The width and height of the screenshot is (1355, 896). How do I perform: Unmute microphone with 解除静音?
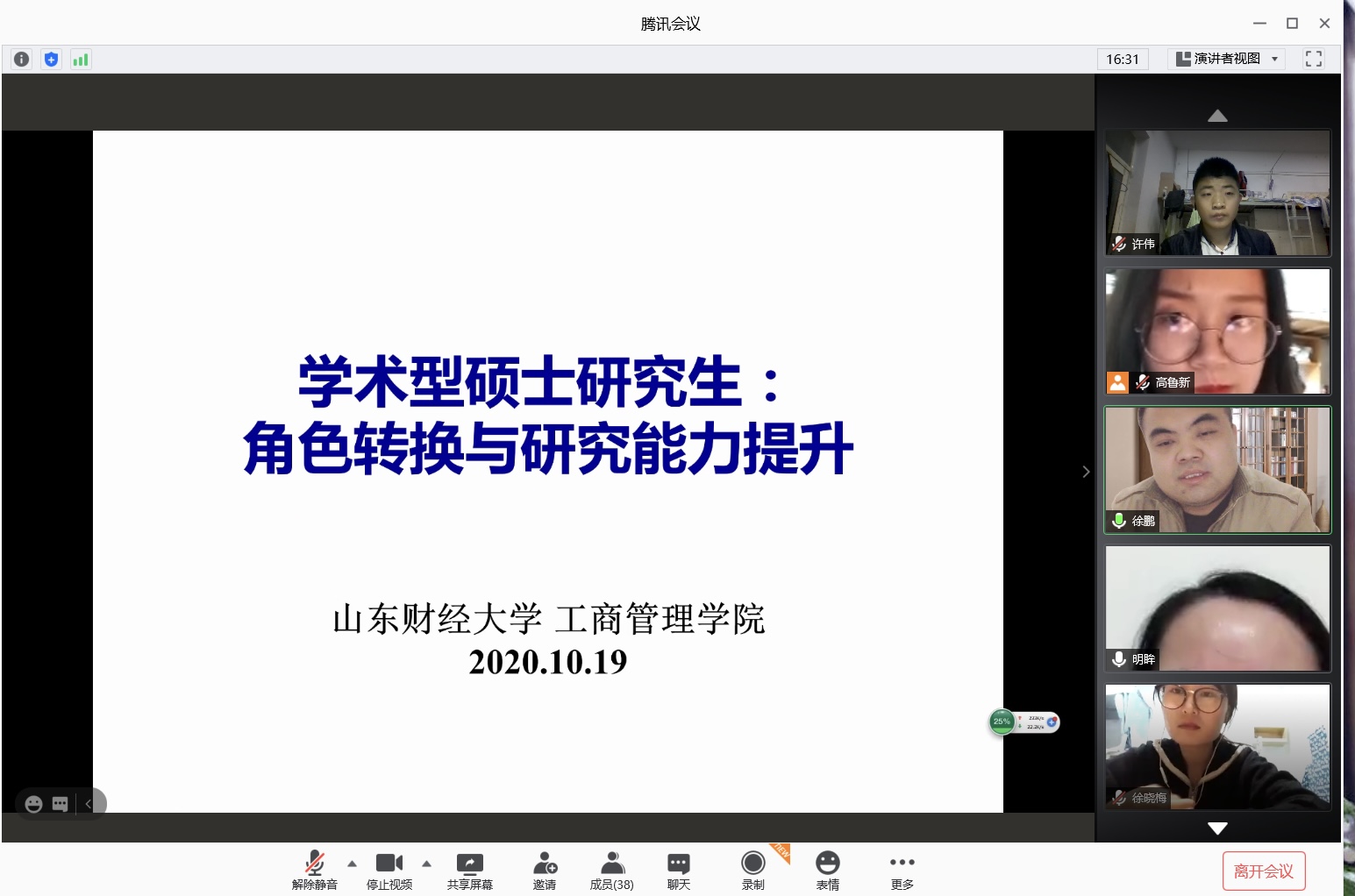(x=314, y=870)
